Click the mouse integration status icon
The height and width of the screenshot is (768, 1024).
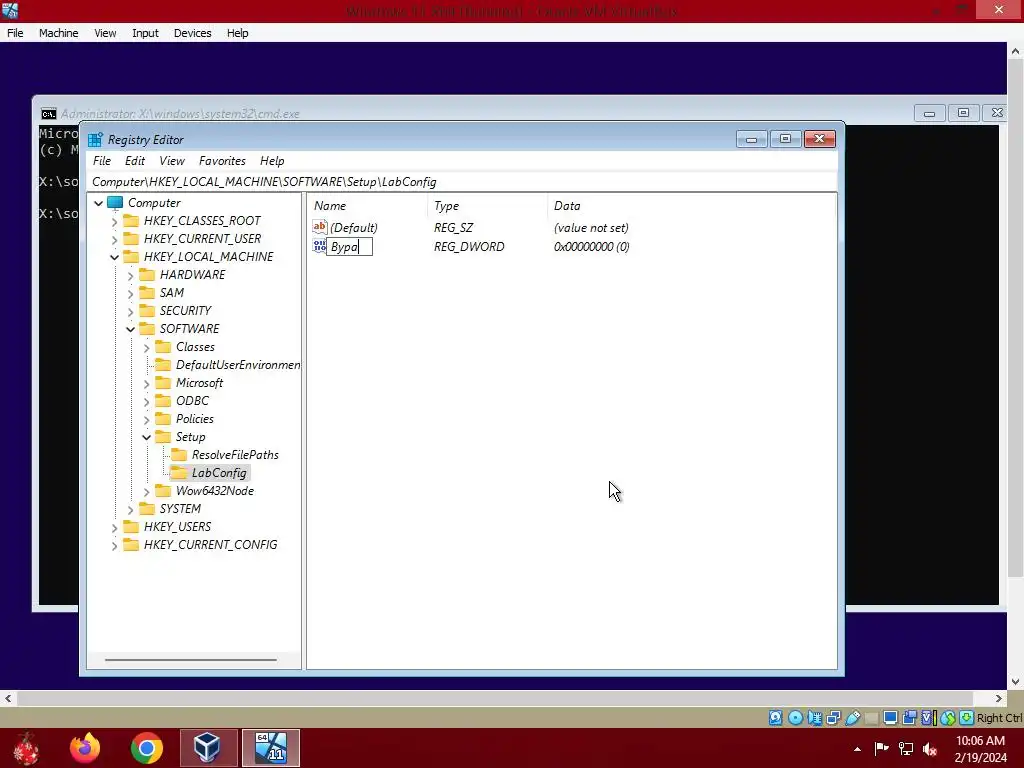click(948, 718)
